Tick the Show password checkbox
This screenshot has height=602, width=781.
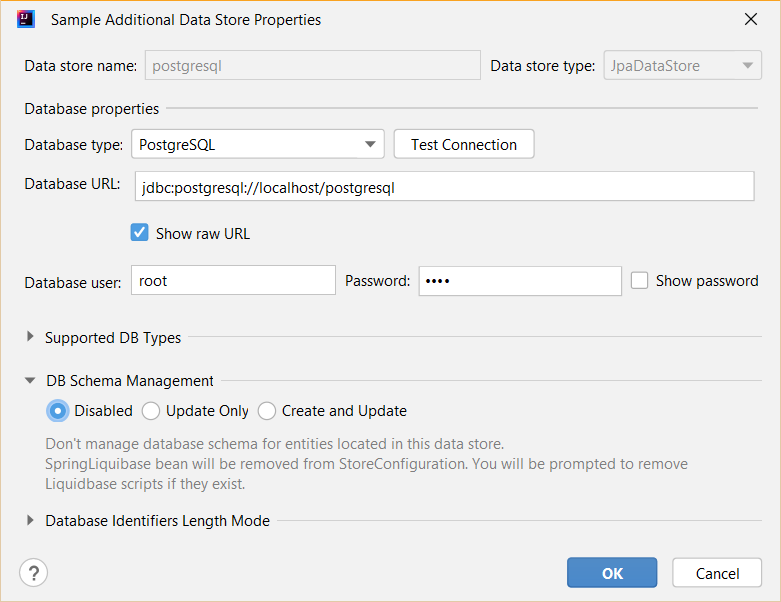click(x=639, y=280)
